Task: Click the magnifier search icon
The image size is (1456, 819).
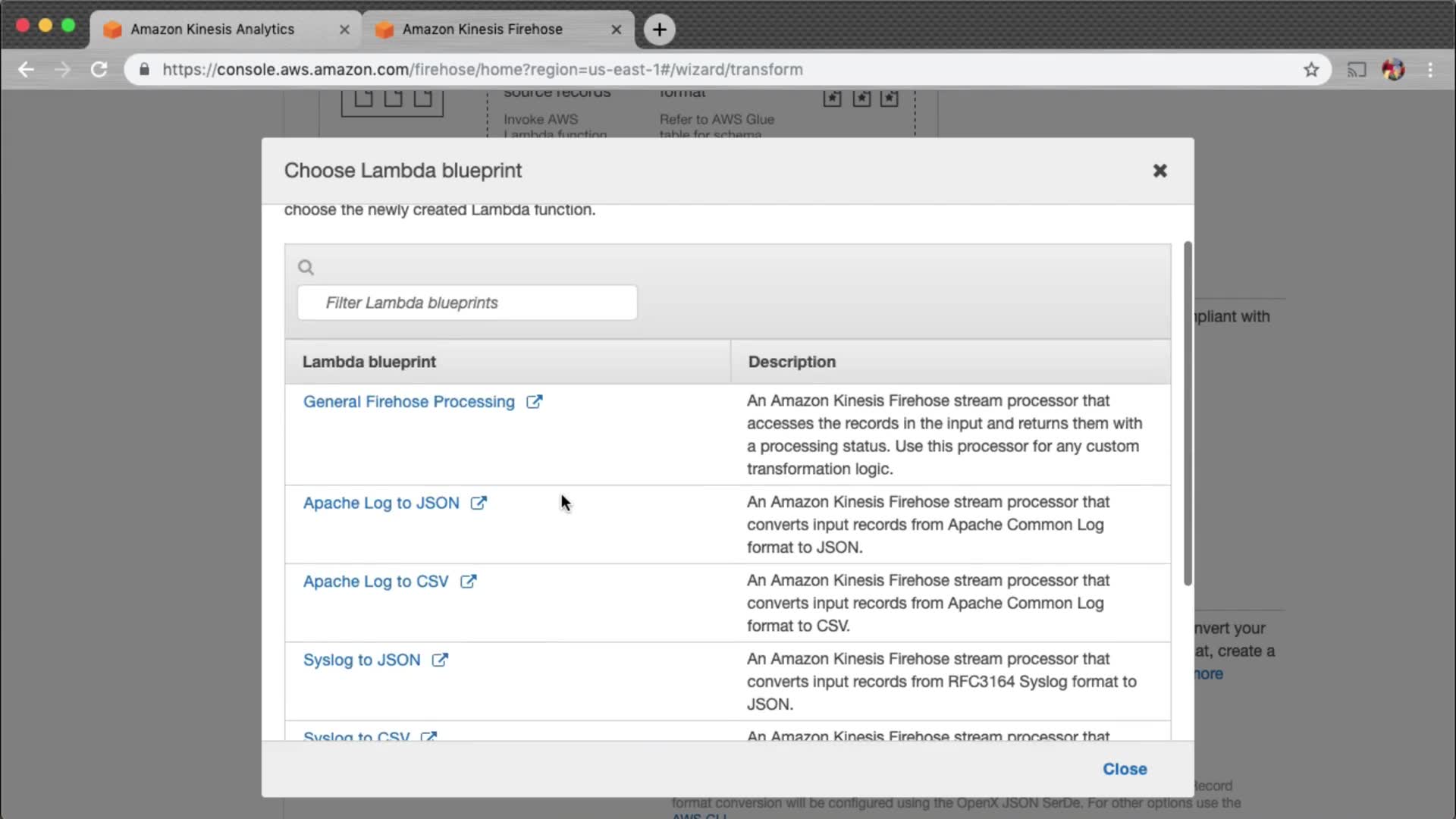Action: tap(306, 267)
